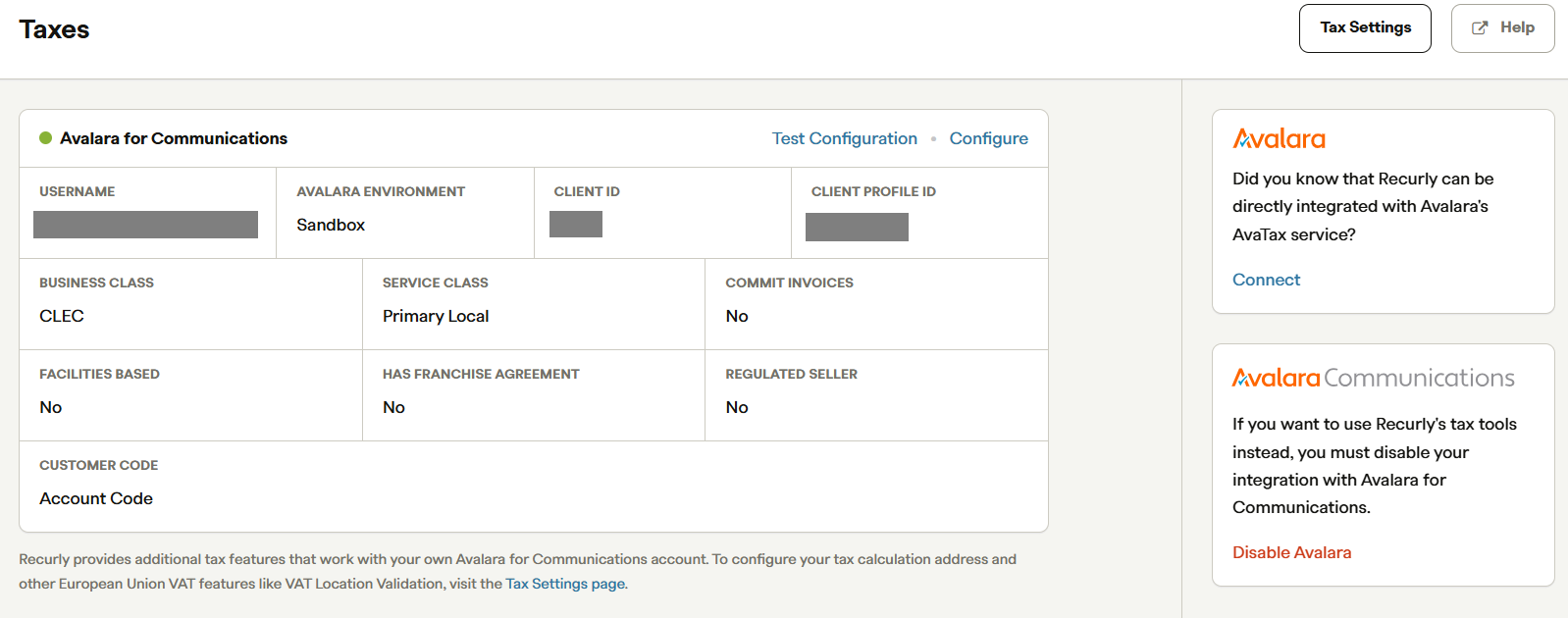Click the redacted Client Profile ID value
This screenshot has width=1568, height=618.
click(857, 227)
